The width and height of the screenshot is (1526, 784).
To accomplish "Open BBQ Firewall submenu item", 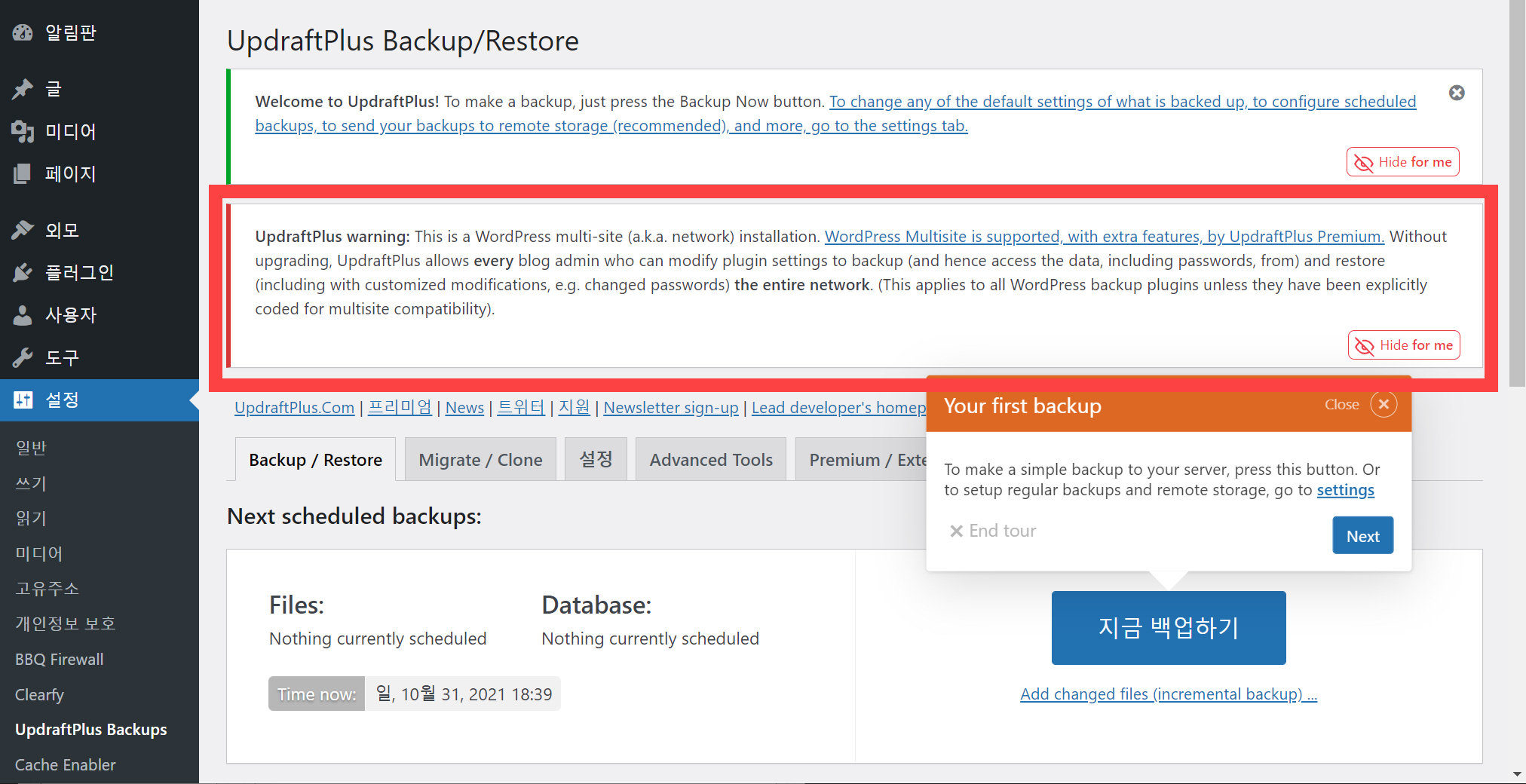I will pyautogui.click(x=60, y=660).
